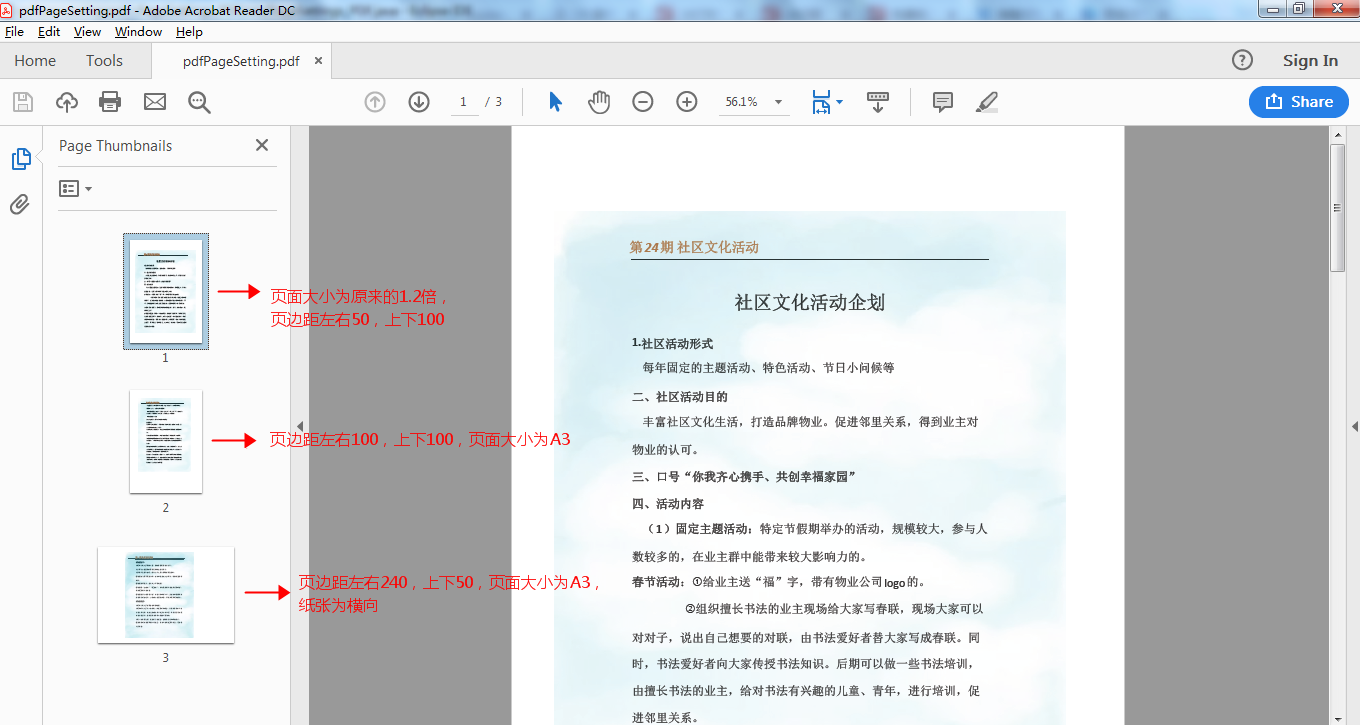Select the Hand tool

598,101
